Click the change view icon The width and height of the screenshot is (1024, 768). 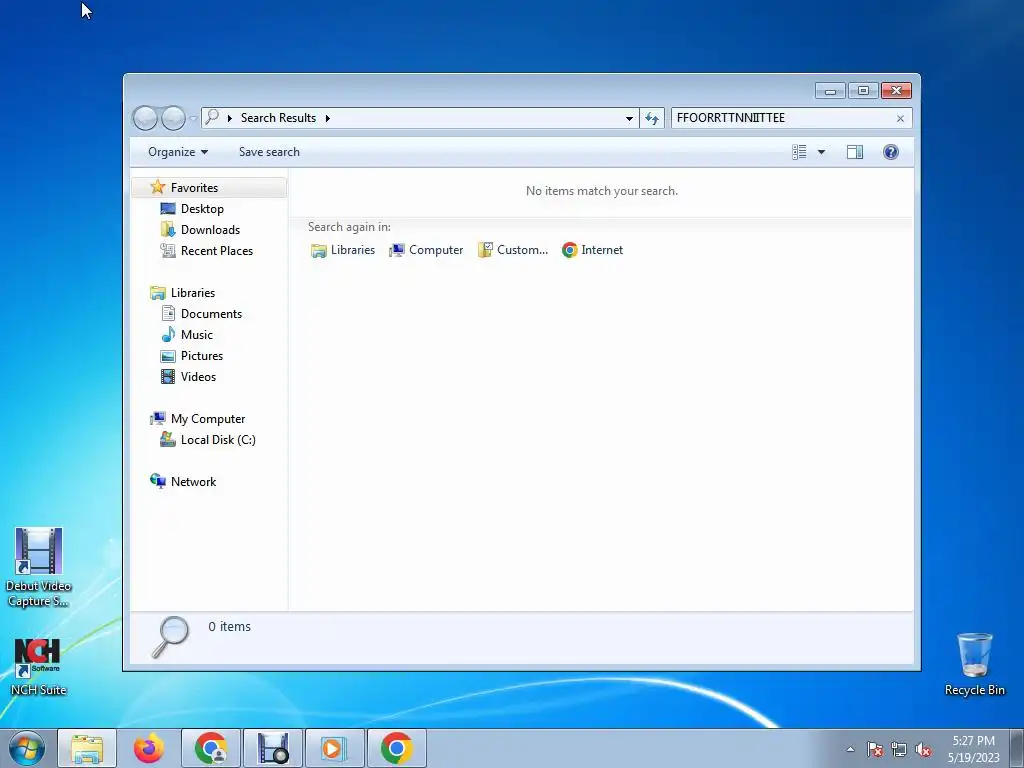coord(799,152)
